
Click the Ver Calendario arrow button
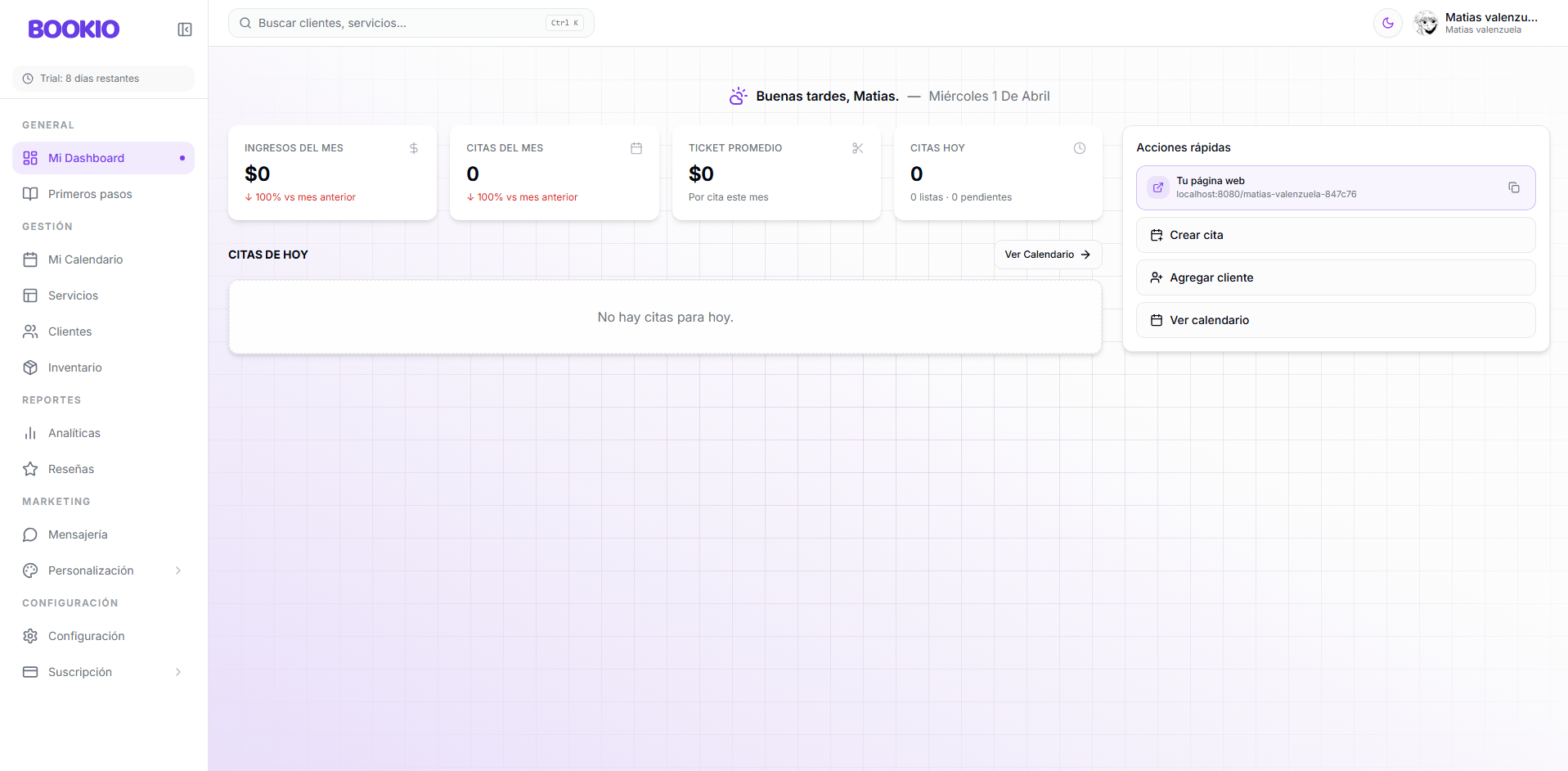click(1048, 255)
